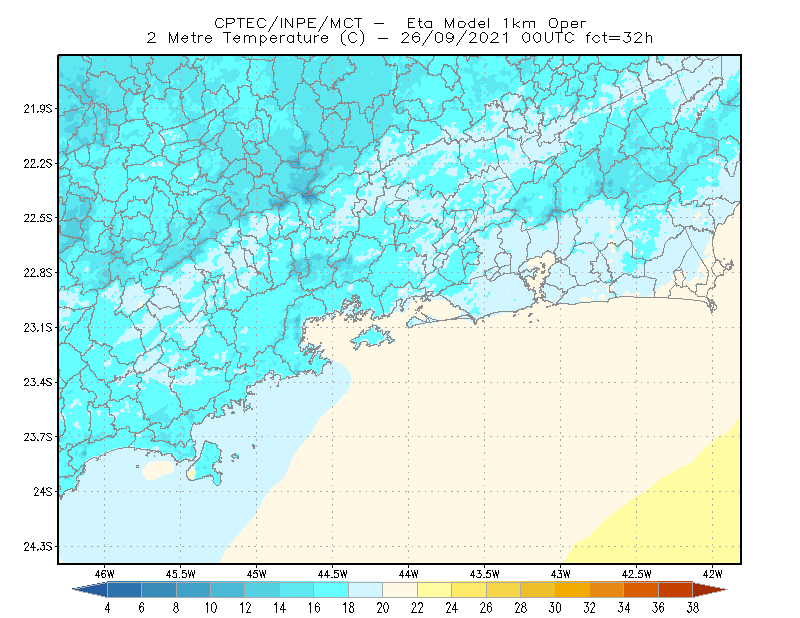Pick the colorbar swatch between 28 and 30
Viewport: 800px width, 618px height.
click(x=538, y=590)
